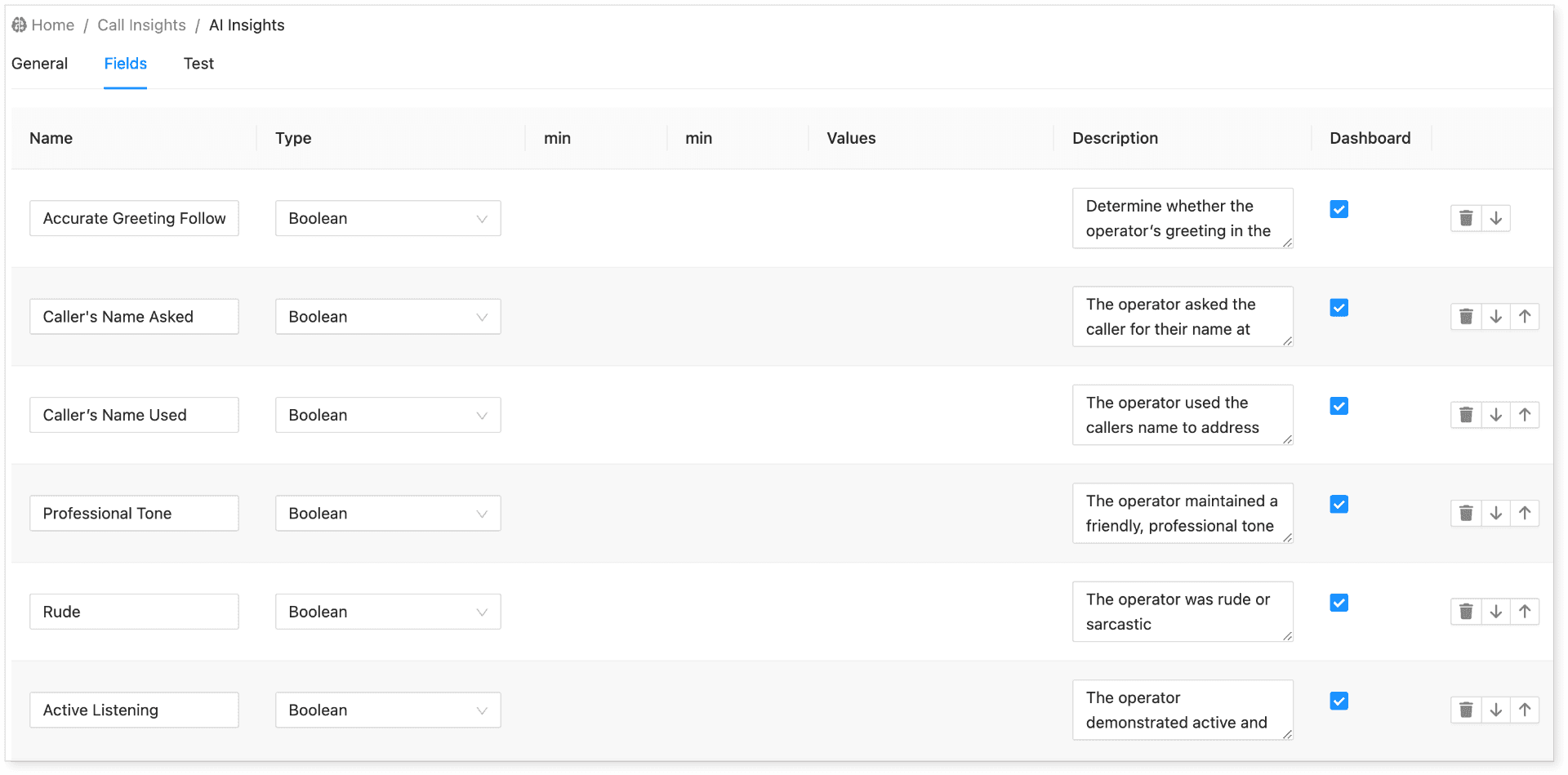Image resolution: width=1568 pixels, height=775 pixels.
Task: Uncheck Dashboard for Accurate Greeting Follow
Action: point(1339,209)
